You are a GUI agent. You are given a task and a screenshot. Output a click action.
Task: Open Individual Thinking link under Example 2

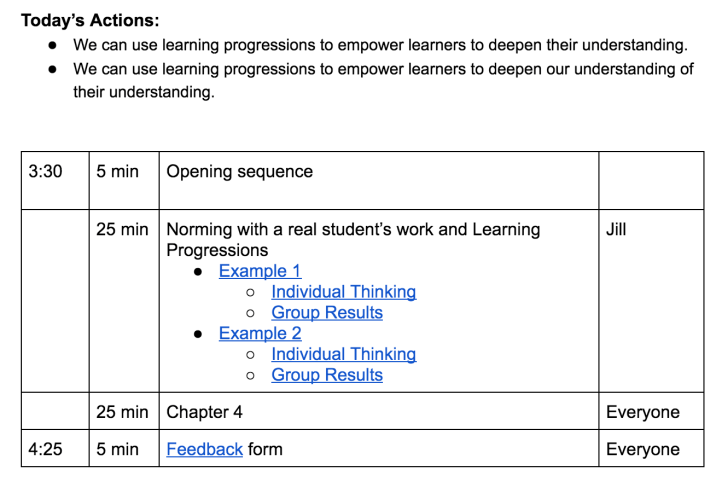tap(343, 354)
